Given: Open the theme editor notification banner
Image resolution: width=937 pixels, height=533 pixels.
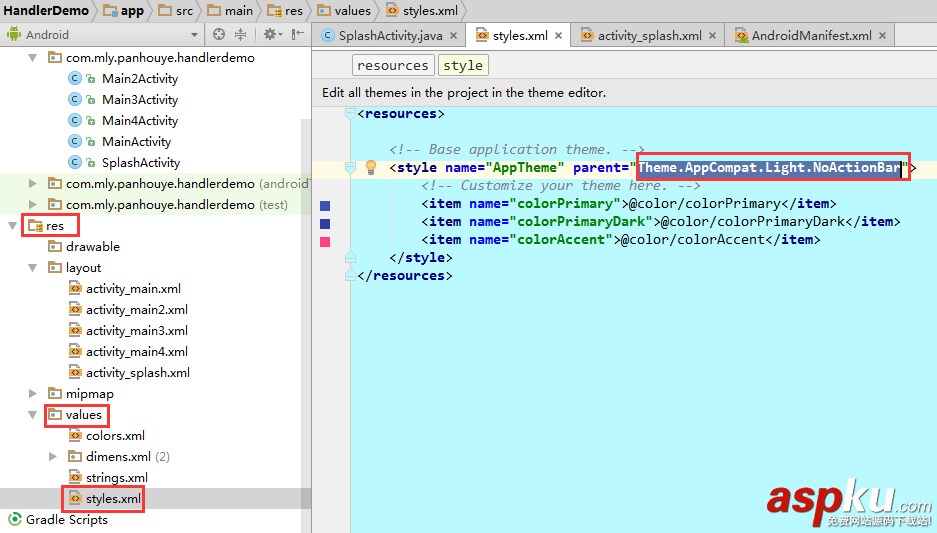Looking at the screenshot, I should click(x=464, y=93).
